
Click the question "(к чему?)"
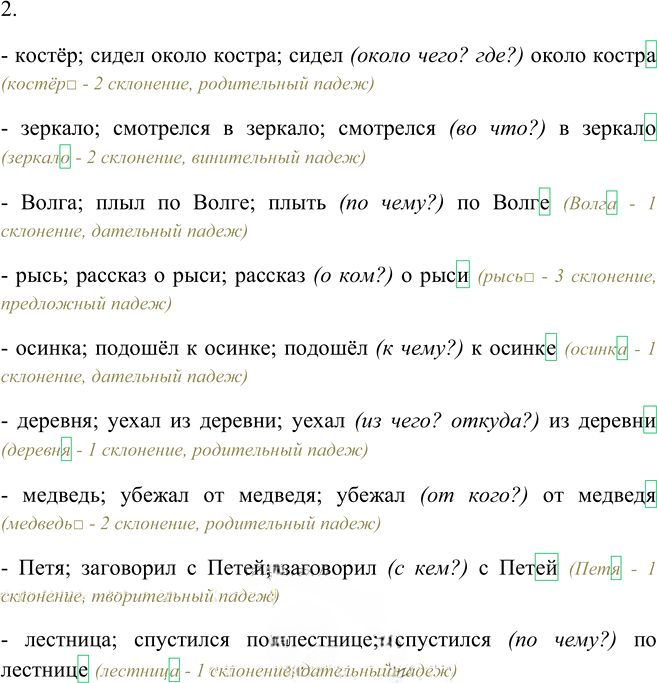point(420,348)
